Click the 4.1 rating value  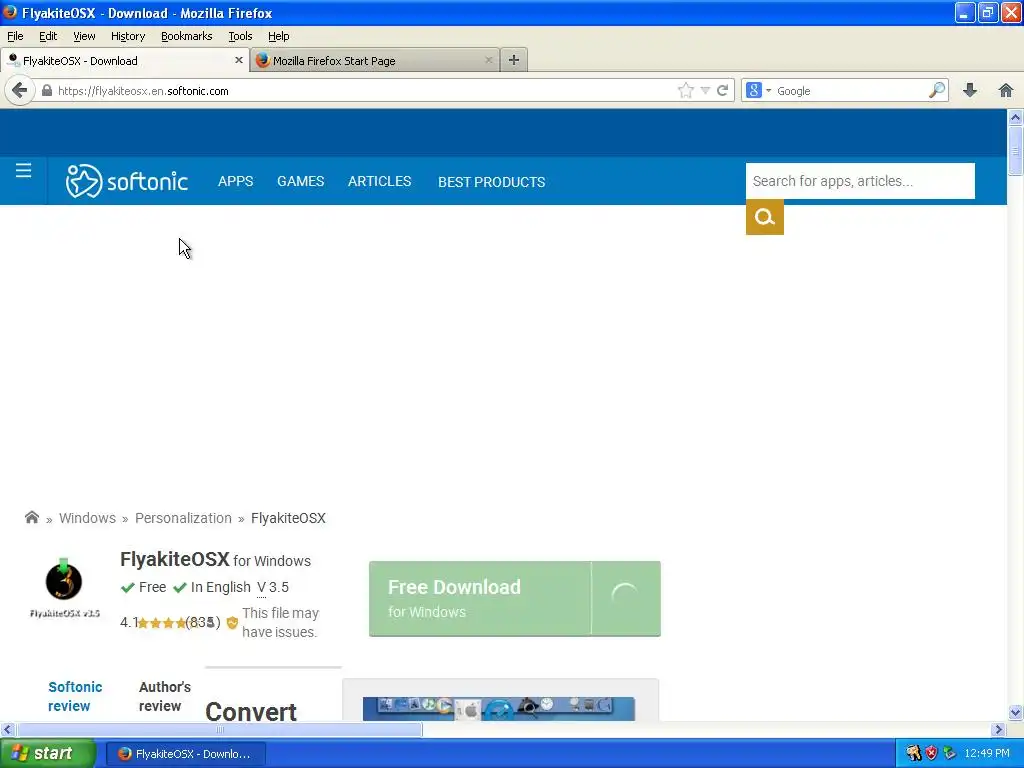[129, 622]
